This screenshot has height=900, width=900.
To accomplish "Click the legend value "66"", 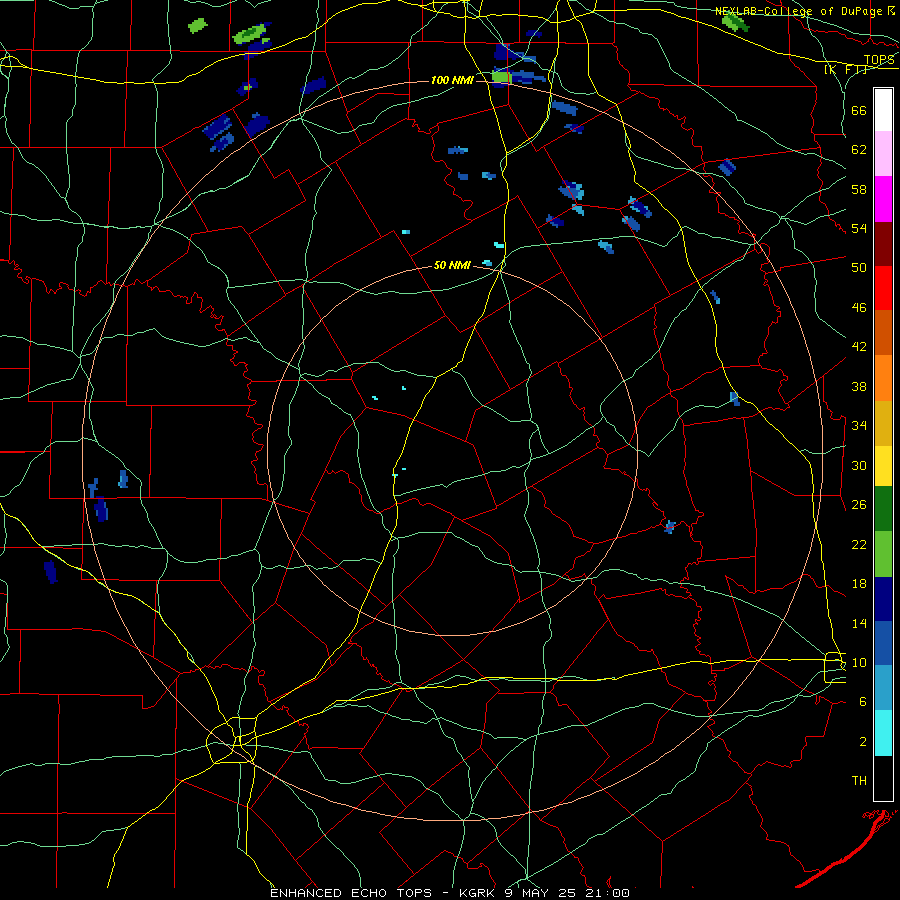I will click(x=859, y=110).
